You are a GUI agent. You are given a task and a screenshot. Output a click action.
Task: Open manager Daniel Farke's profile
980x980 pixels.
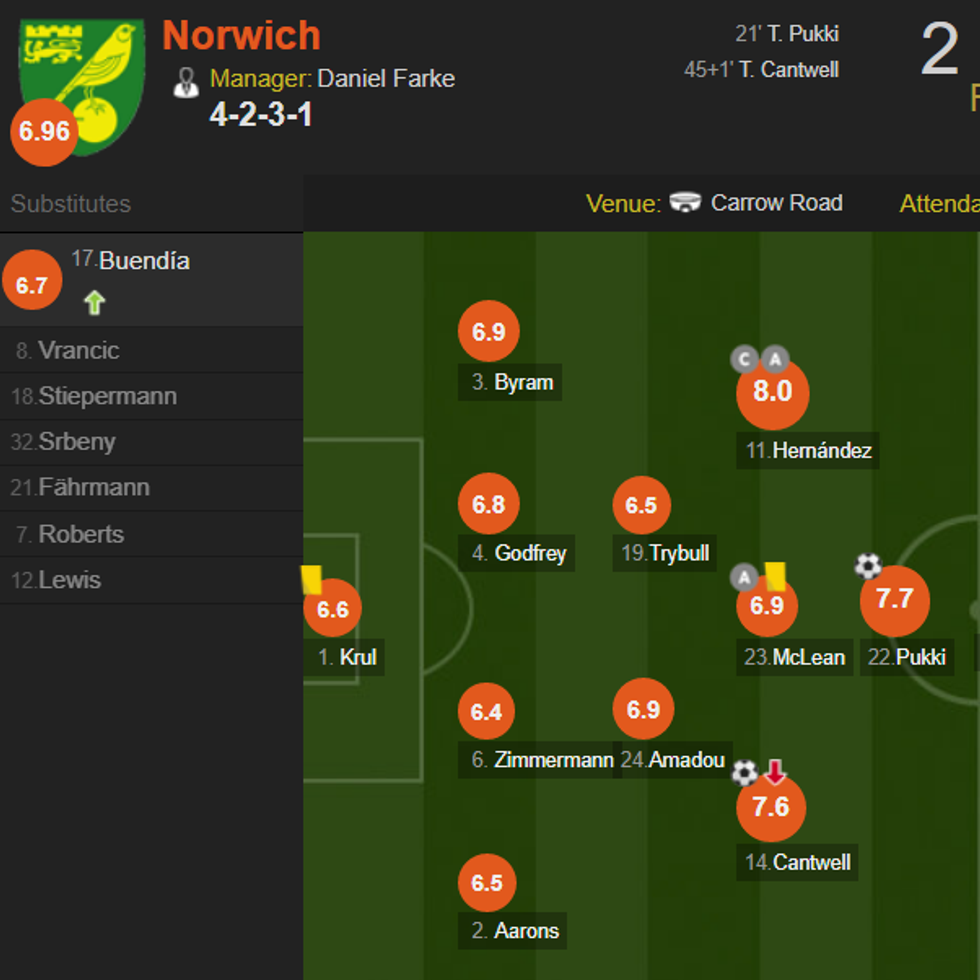pos(386,79)
